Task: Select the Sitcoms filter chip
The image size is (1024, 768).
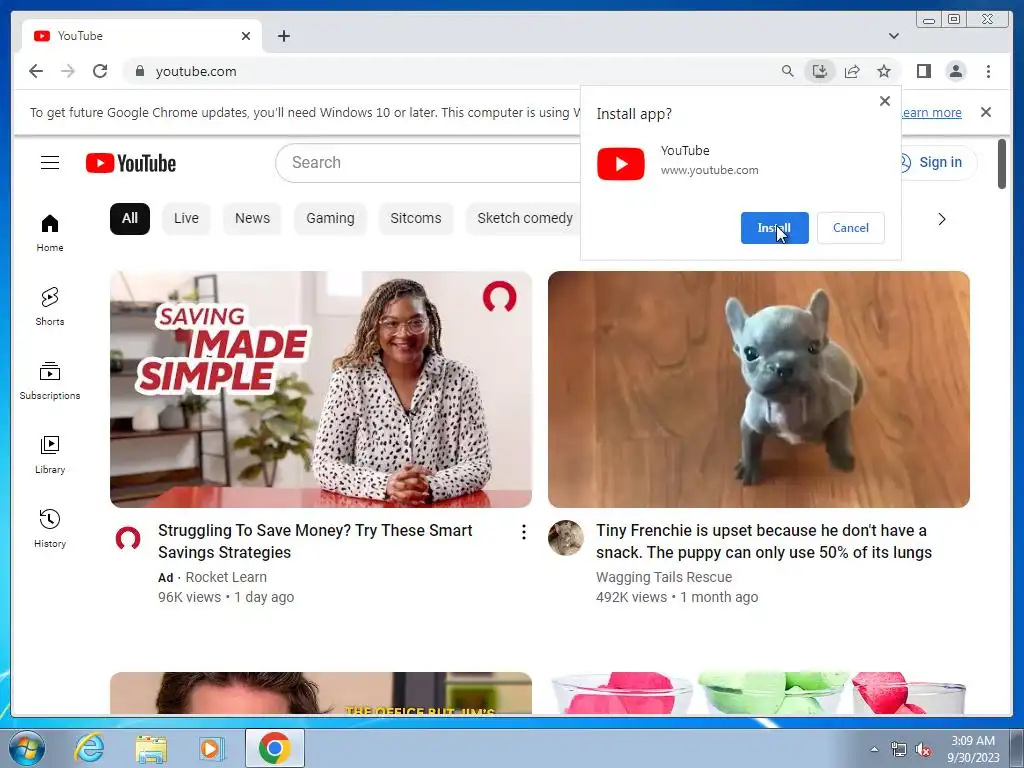Action: click(415, 218)
